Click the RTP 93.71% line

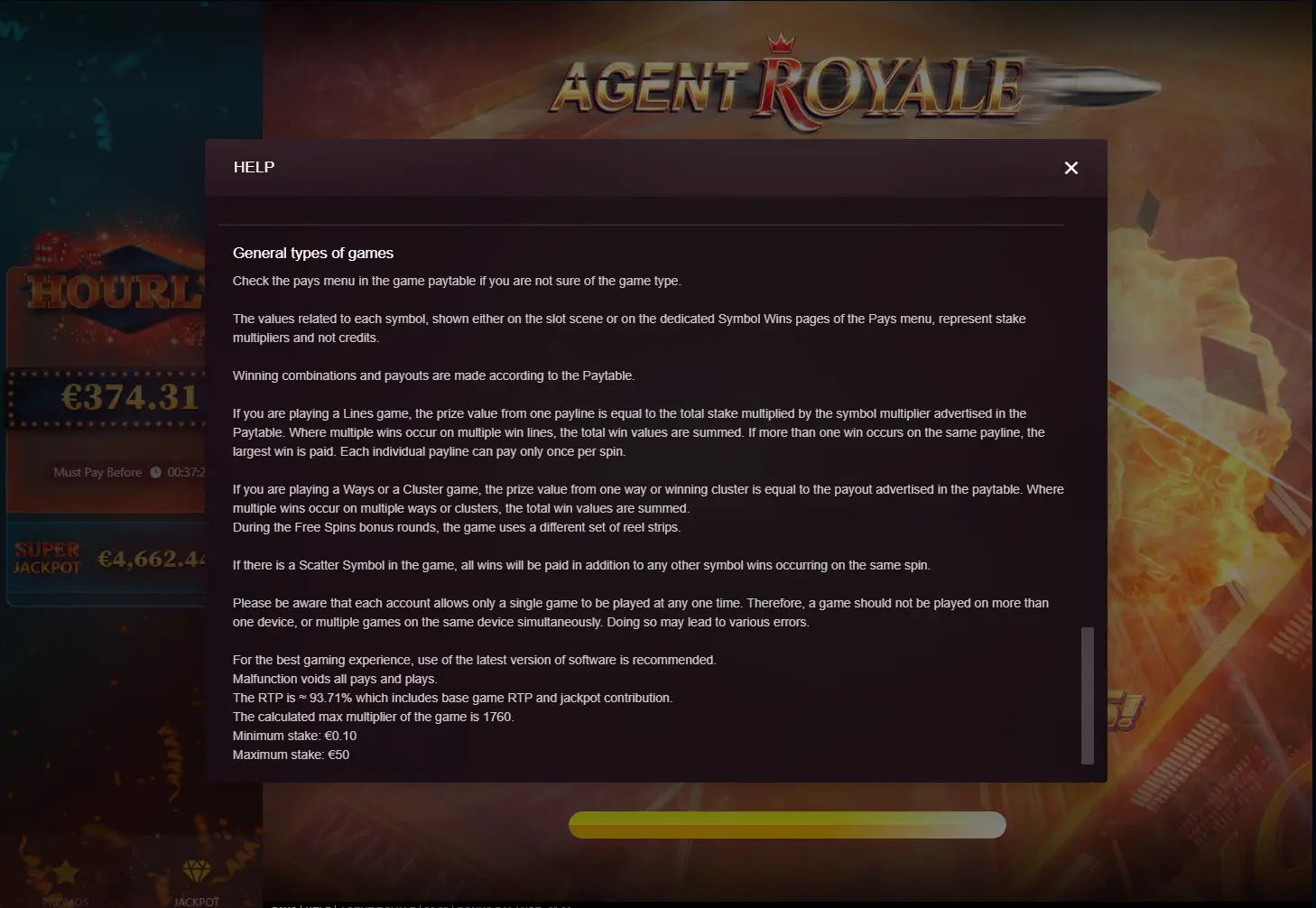point(452,698)
